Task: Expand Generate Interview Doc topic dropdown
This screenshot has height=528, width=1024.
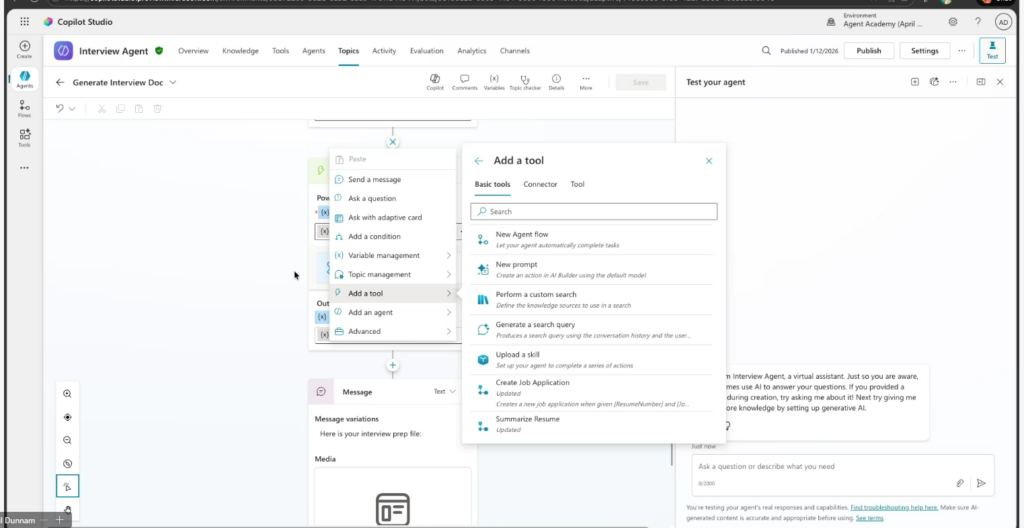Action: click(x=173, y=82)
